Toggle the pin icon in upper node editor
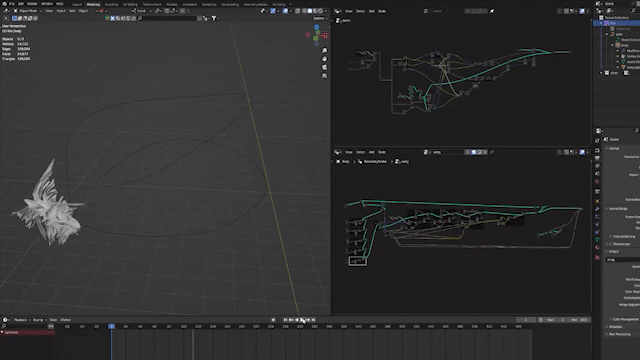Image resolution: width=640 pixels, height=360 pixels. (x=492, y=11)
